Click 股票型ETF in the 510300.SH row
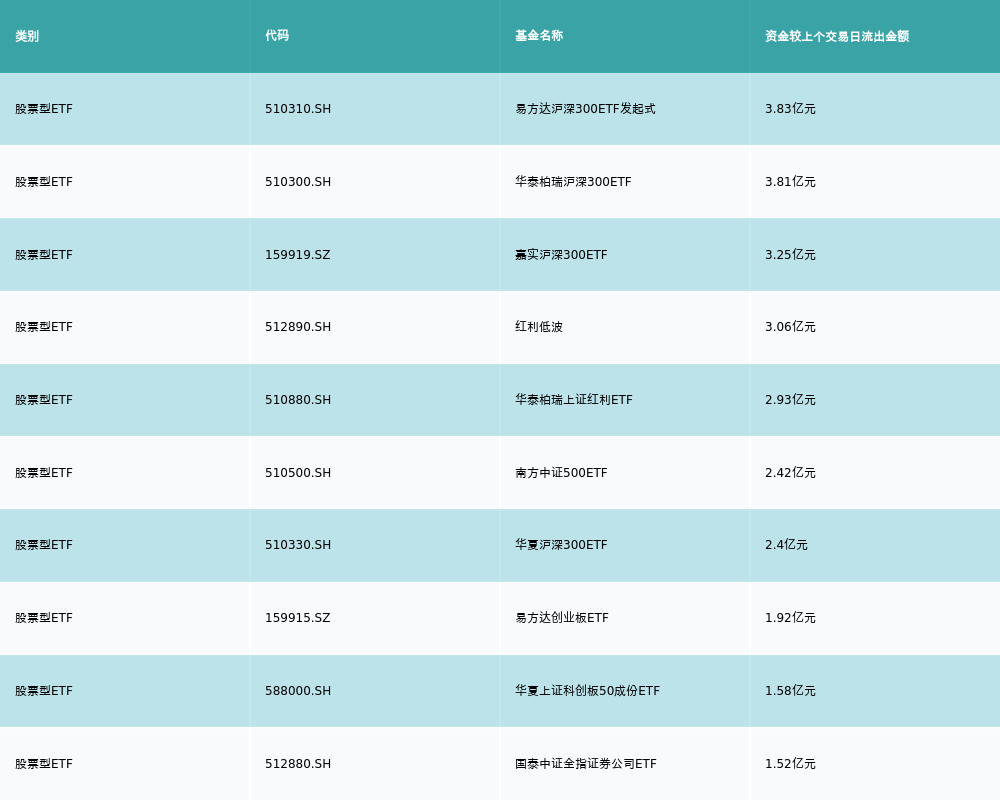Viewport: 1000px width, 800px height. pyautogui.click(x=44, y=182)
